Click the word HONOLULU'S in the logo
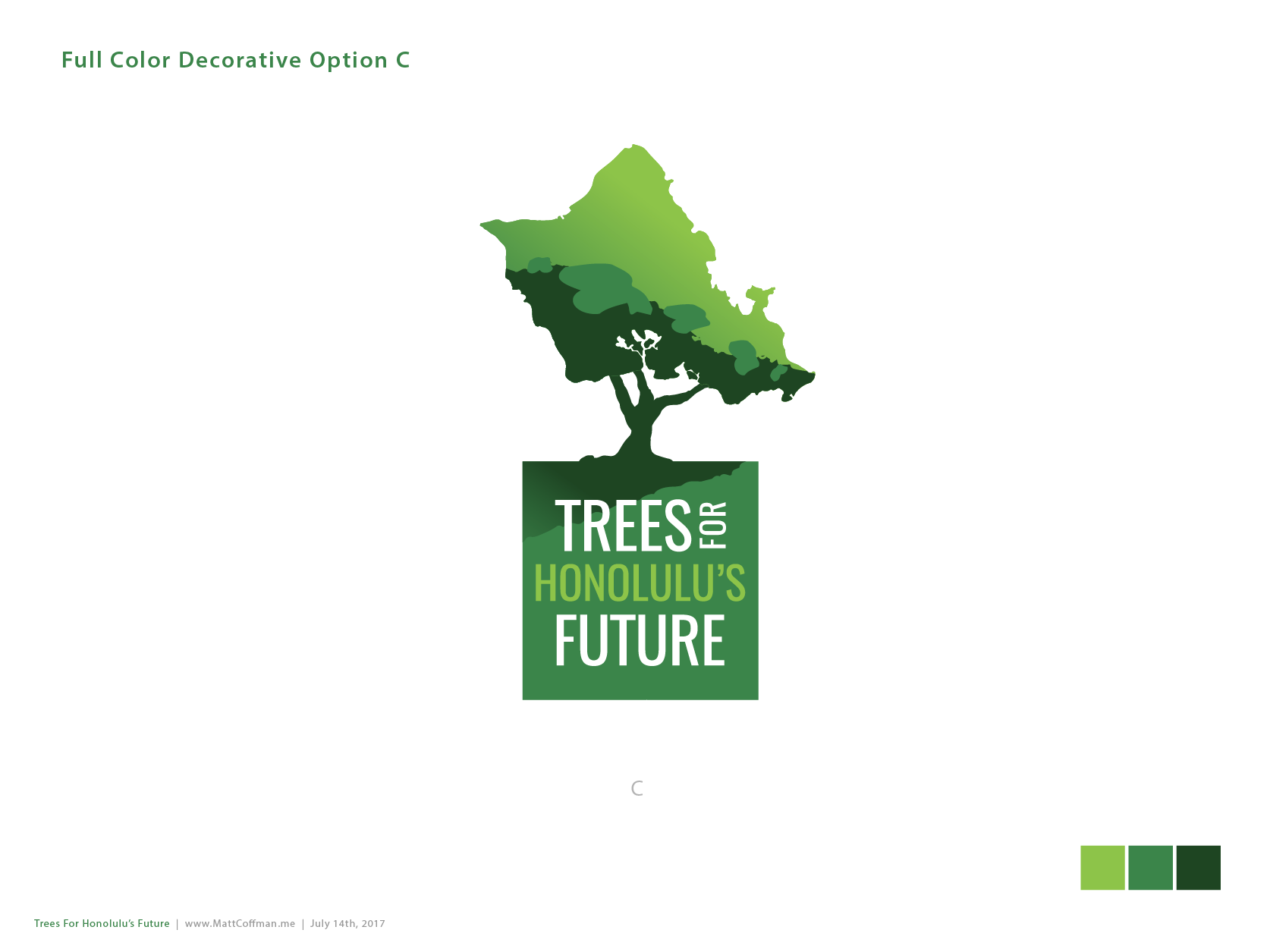This screenshot has height=952, width=1270. pos(640,583)
